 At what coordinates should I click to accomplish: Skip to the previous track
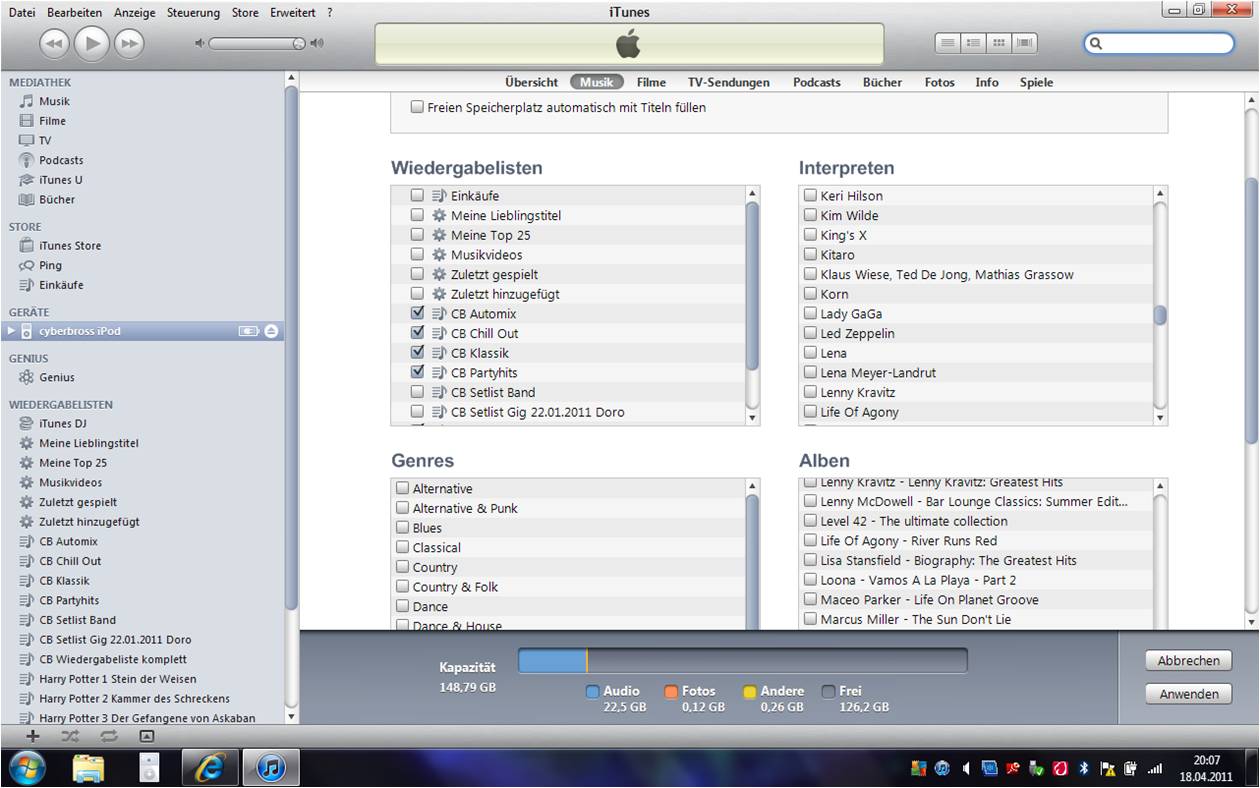point(54,43)
